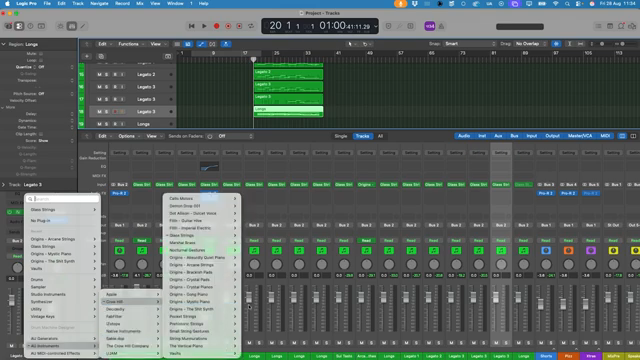Image resolution: width=640 pixels, height=360 pixels.
Task: Toggle Sends on Faders power button
Action: (x=210, y=136)
